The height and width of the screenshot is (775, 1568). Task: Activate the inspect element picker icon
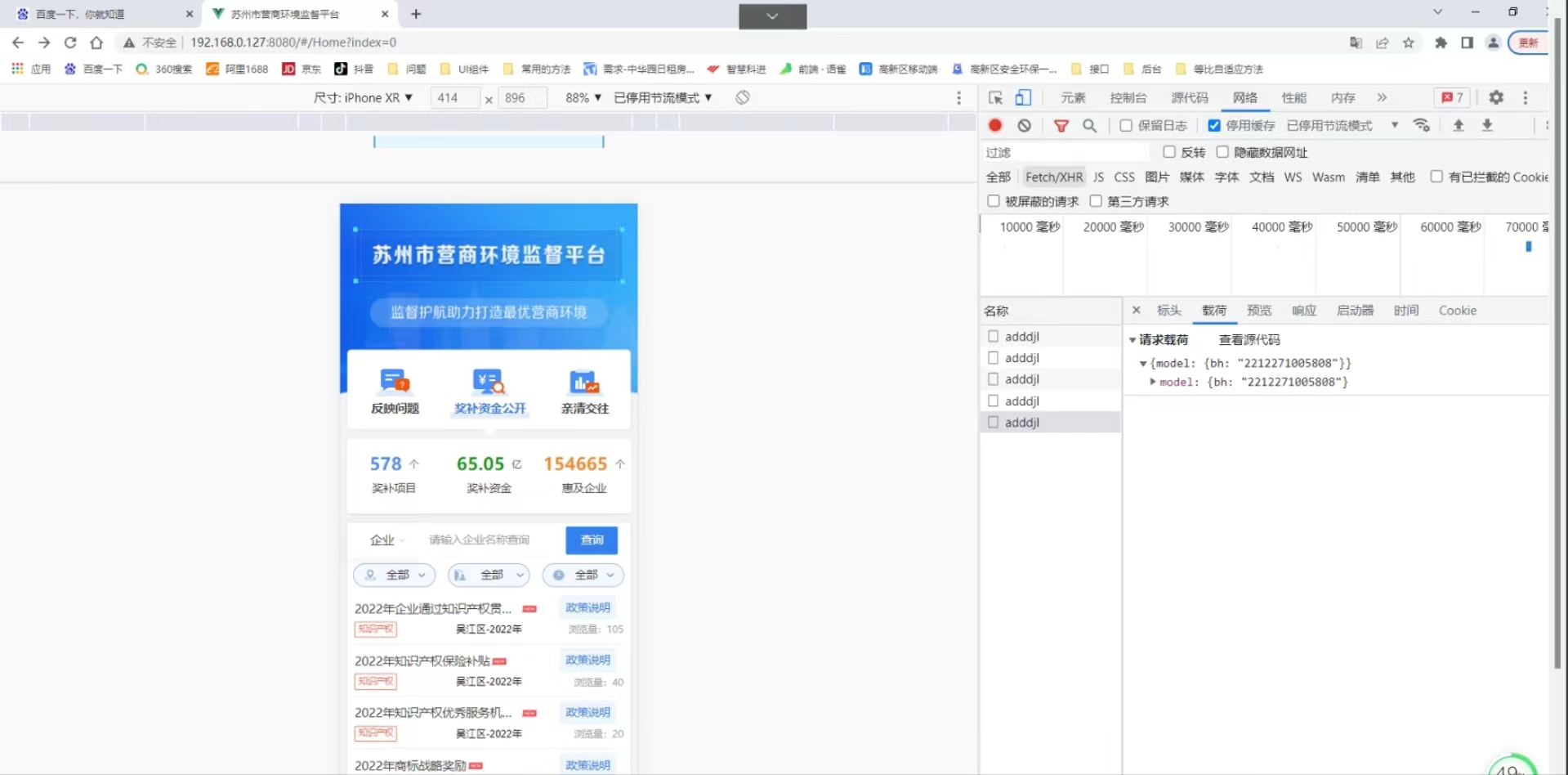coord(995,97)
